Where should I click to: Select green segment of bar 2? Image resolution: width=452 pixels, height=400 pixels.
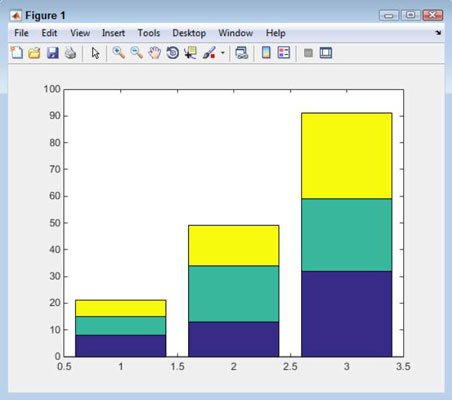(x=234, y=294)
